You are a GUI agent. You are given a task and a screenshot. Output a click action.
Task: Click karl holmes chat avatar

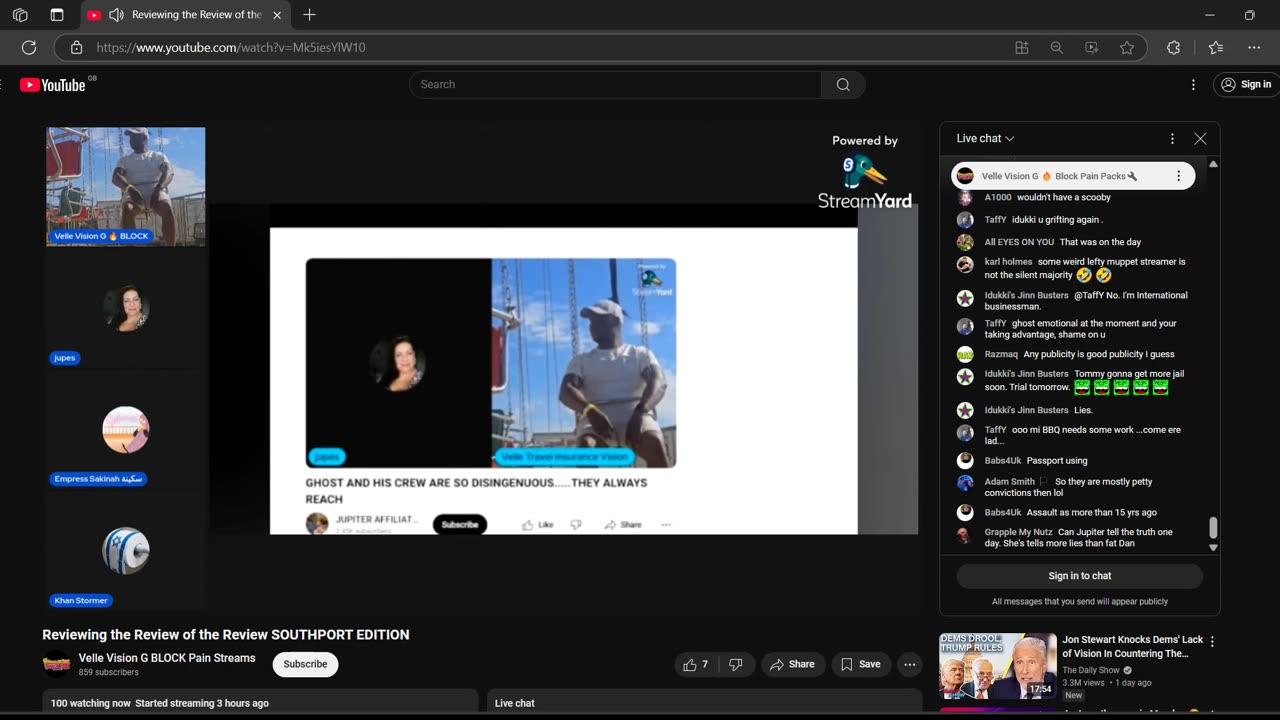pos(965,265)
